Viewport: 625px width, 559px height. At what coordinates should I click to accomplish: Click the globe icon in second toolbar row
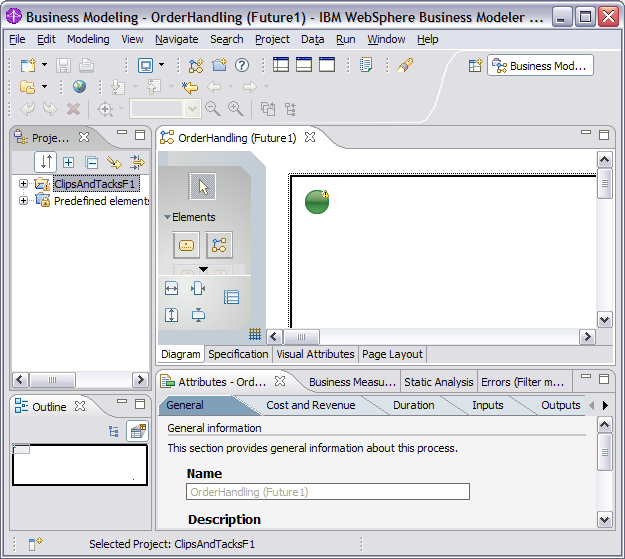pos(79,87)
